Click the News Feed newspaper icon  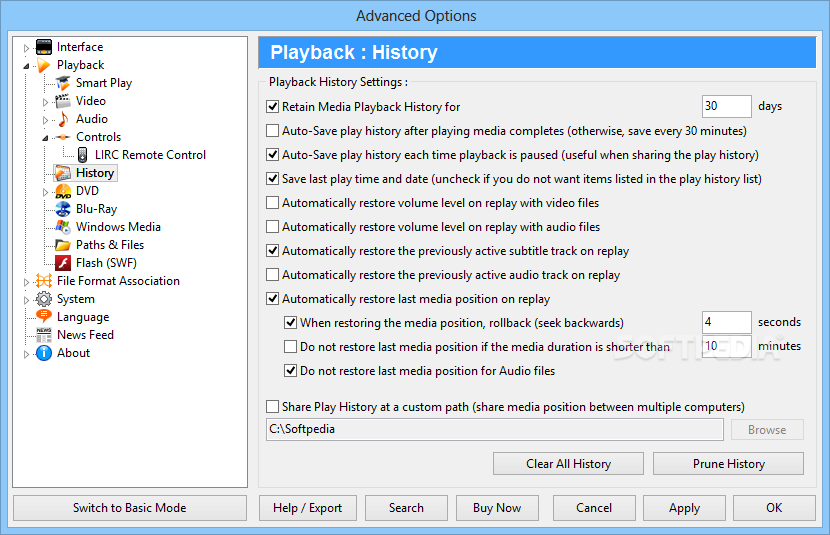(44, 335)
